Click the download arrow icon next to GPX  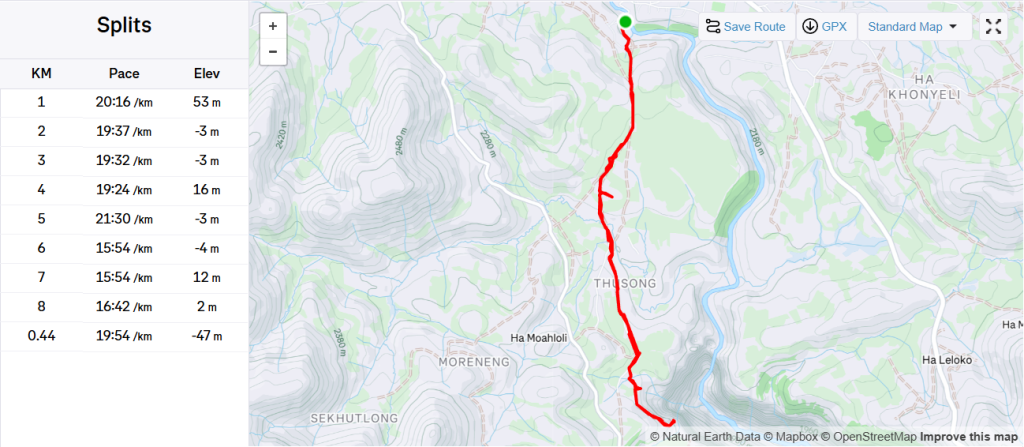click(x=810, y=27)
